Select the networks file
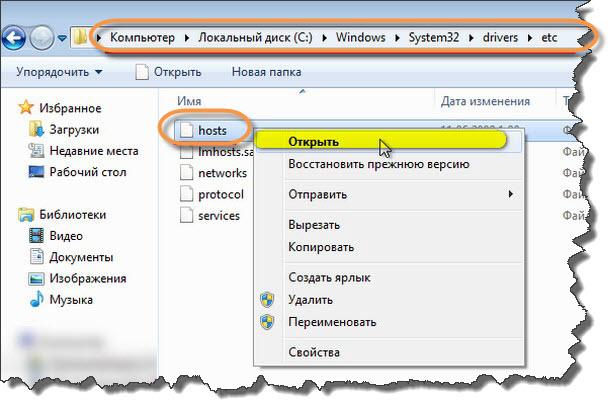This screenshot has width=614, height=416. point(222,173)
